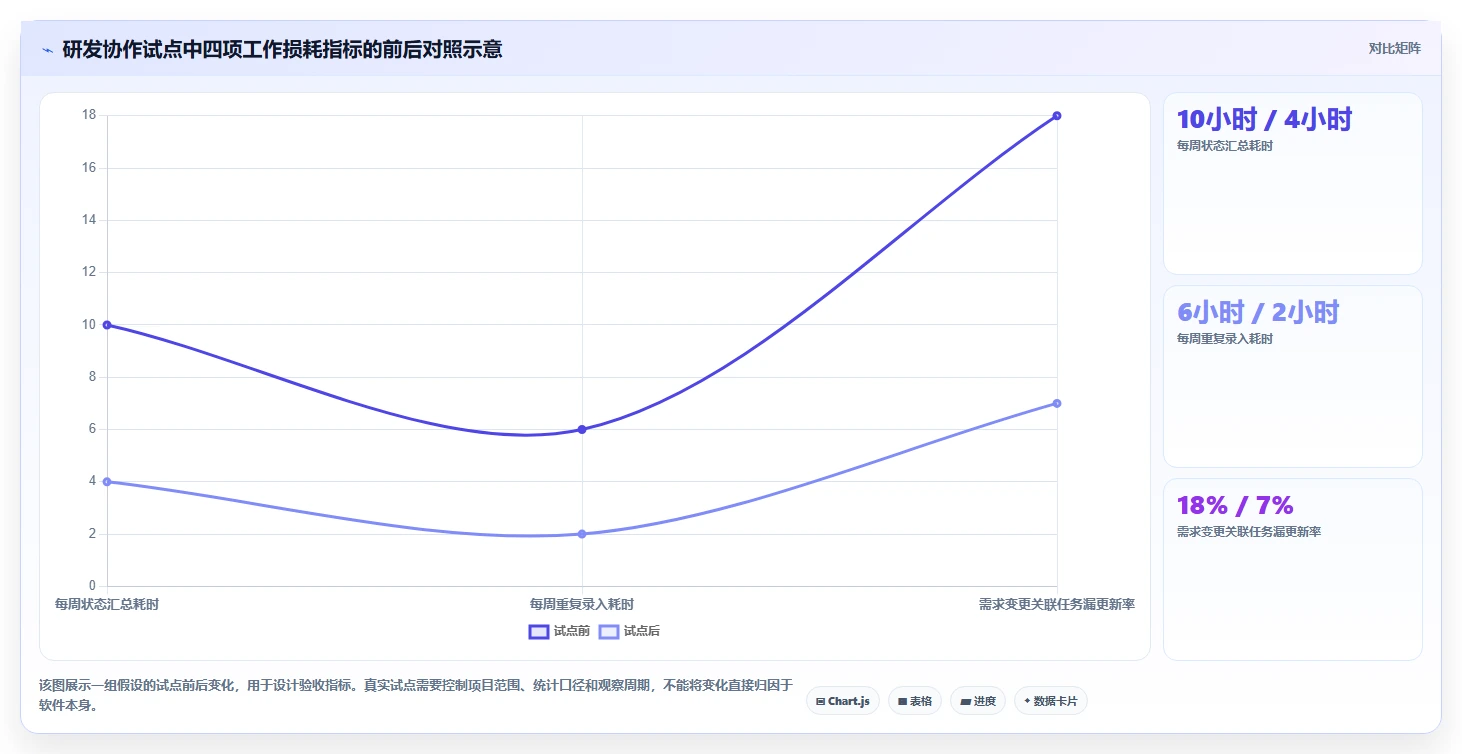
Task: Click the 18% / 7% card value
Action: tap(1235, 505)
